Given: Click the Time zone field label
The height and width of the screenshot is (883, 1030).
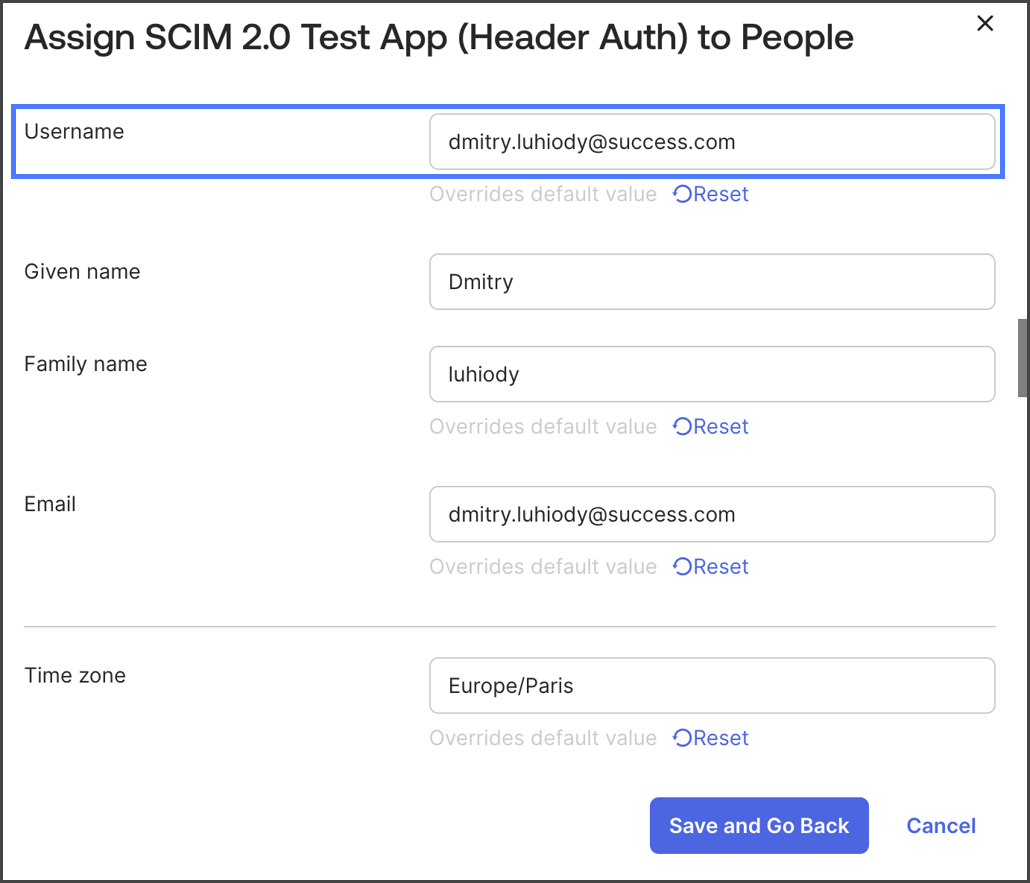Looking at the screenshot, I should (75, 676).
